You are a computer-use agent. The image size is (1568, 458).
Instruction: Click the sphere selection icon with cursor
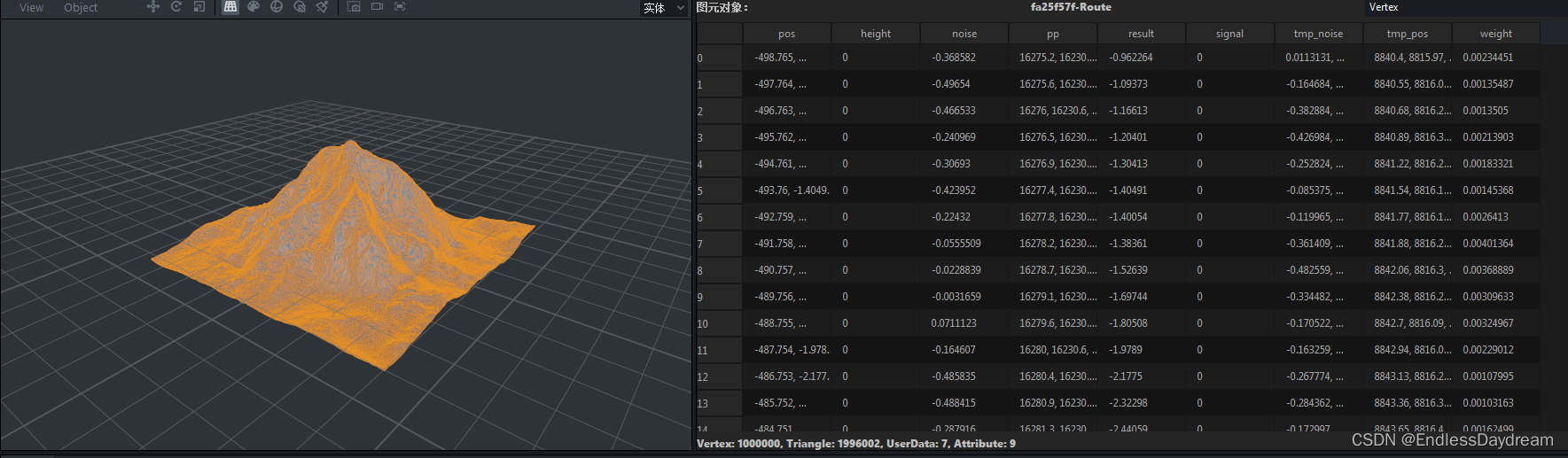[x=300, y=7]
